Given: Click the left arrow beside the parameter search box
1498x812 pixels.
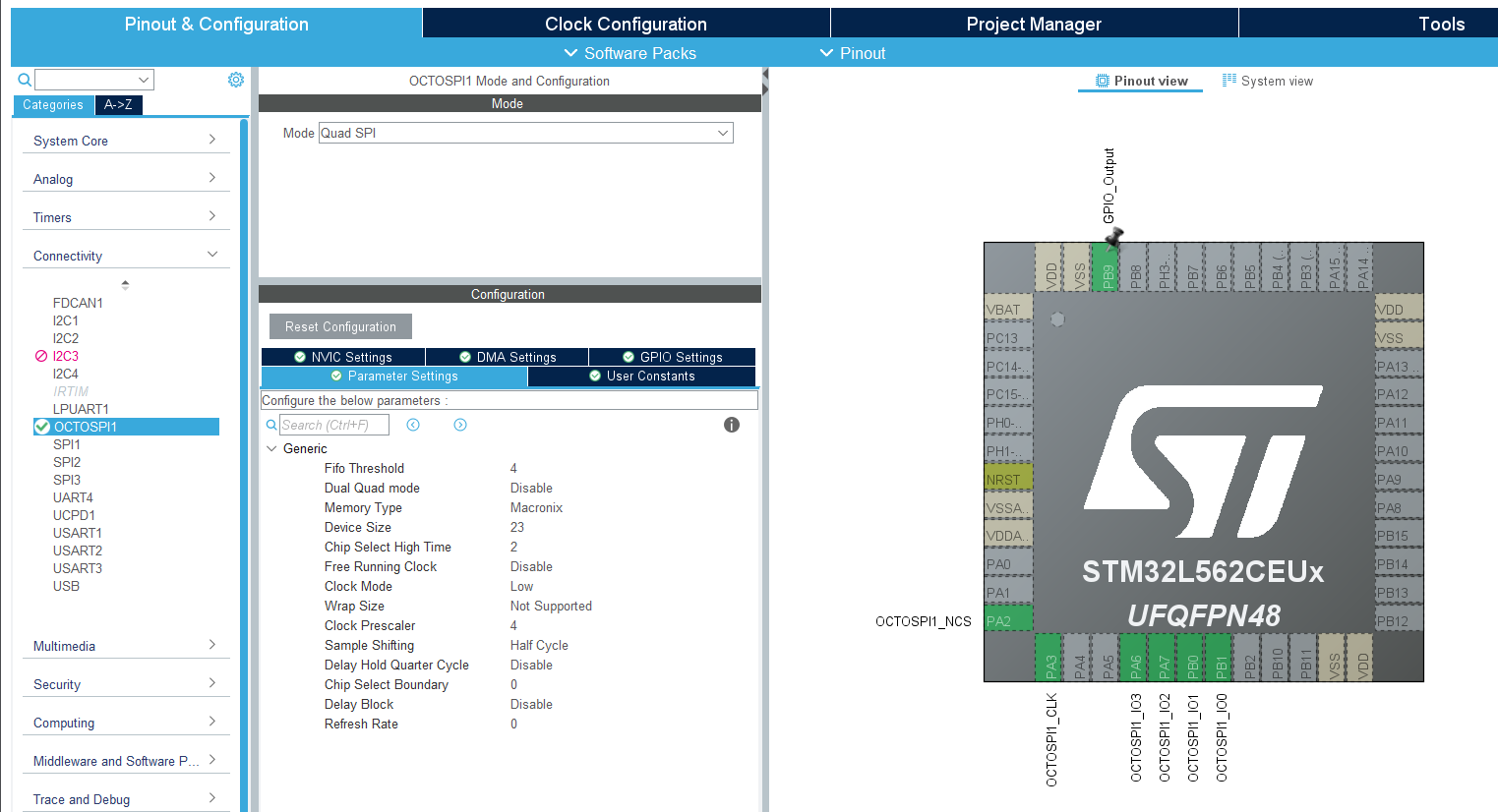Looking at the screenshot, I should click(412, 425).
